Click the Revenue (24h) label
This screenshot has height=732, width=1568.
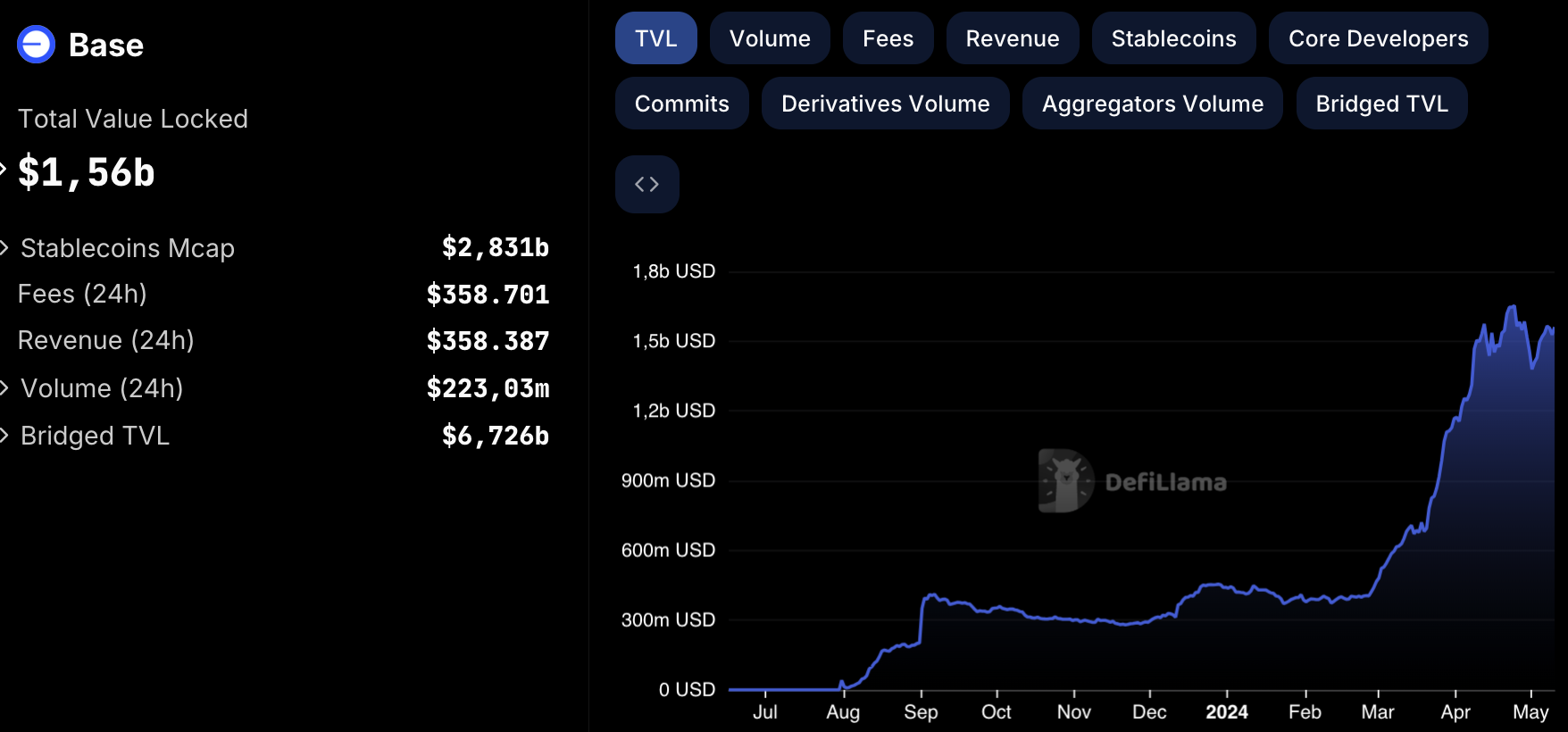(x=106, y=340)
